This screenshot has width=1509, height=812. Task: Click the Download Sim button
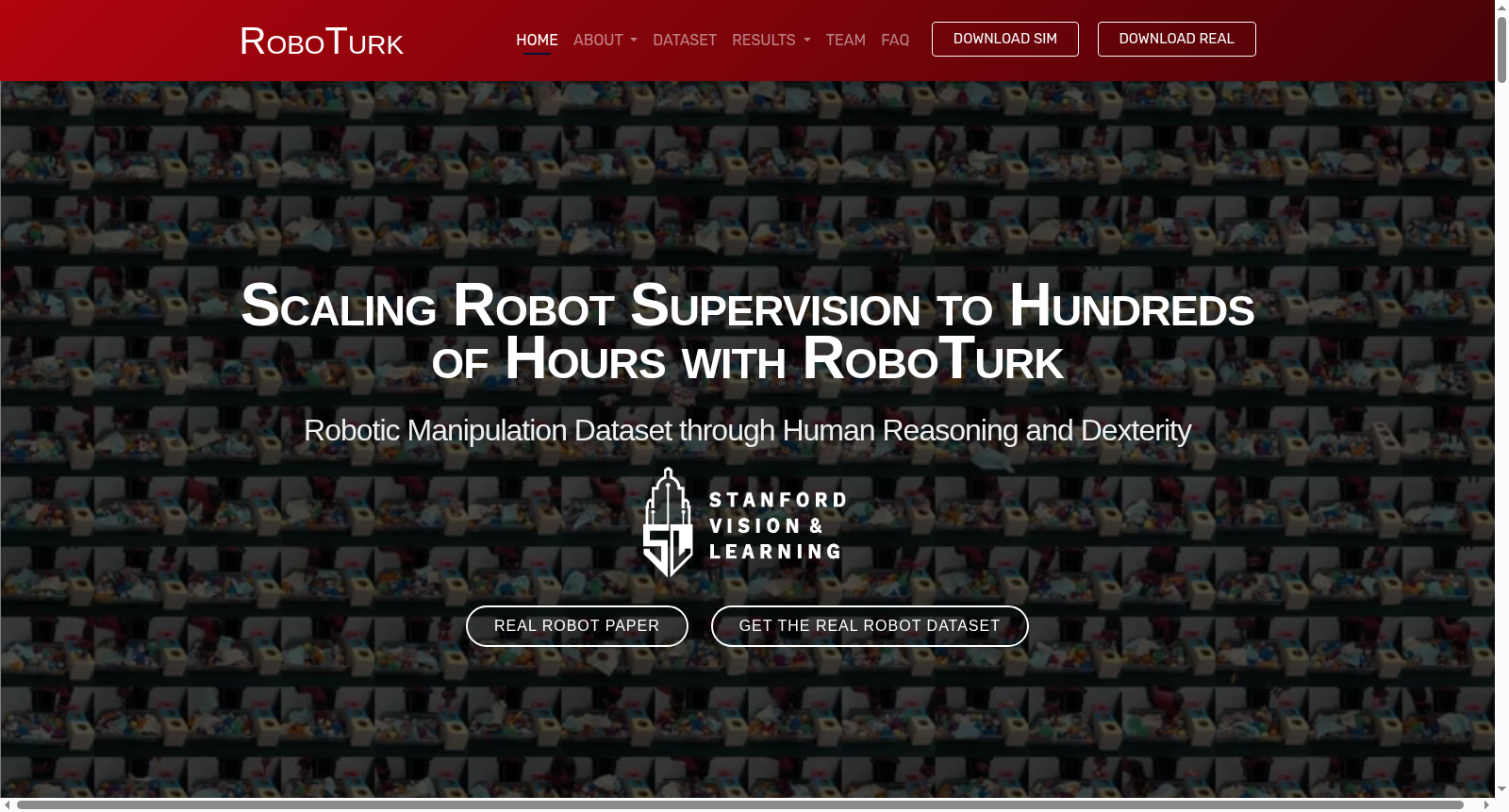pos(1005,39)
